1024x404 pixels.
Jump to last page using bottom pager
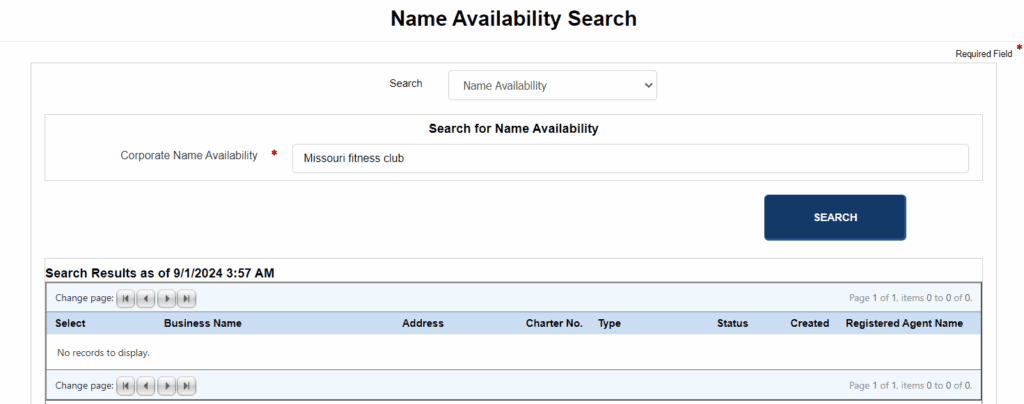(186, 386)
